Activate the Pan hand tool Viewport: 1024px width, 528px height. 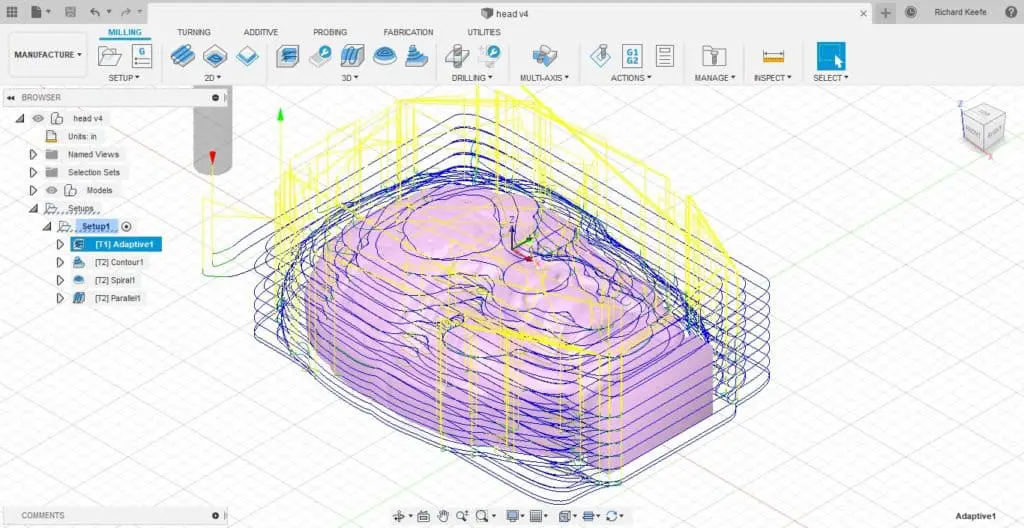pos(443,516)
